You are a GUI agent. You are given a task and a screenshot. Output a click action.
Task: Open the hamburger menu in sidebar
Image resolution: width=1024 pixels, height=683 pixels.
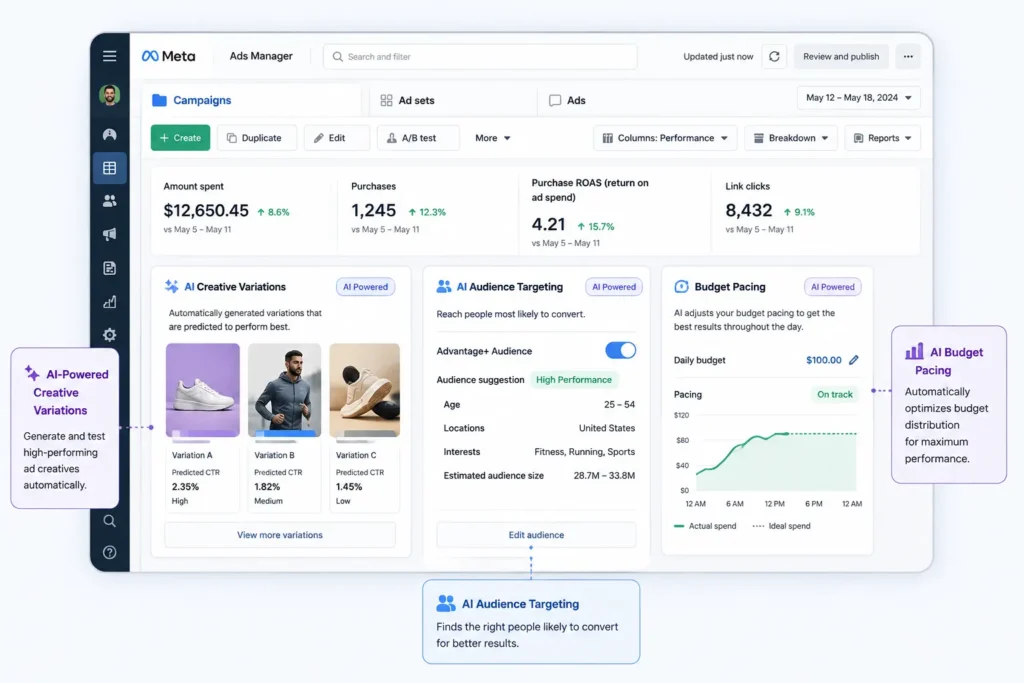point(110,56)
